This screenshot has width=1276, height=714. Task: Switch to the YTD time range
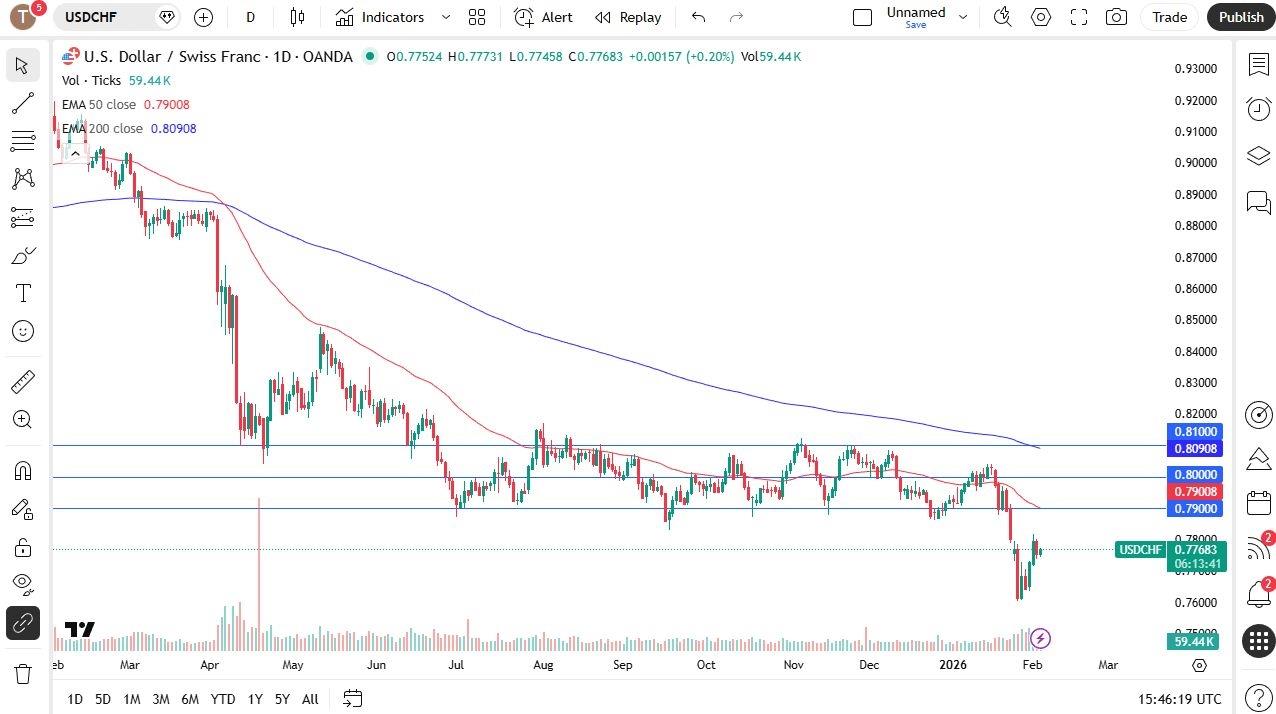pyautogui.click(x=223, y=699)
